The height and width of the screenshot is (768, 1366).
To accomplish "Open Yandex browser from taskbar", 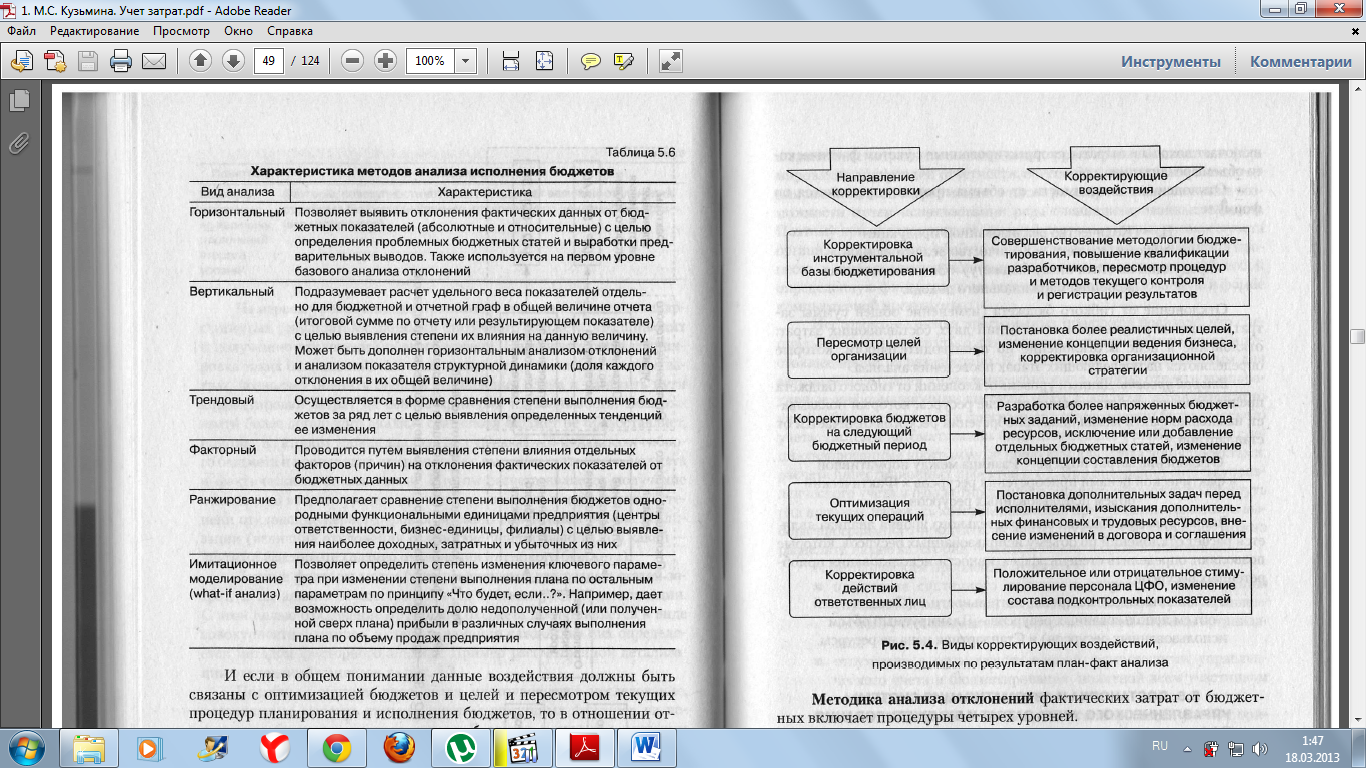I will [x=274, y=748].
